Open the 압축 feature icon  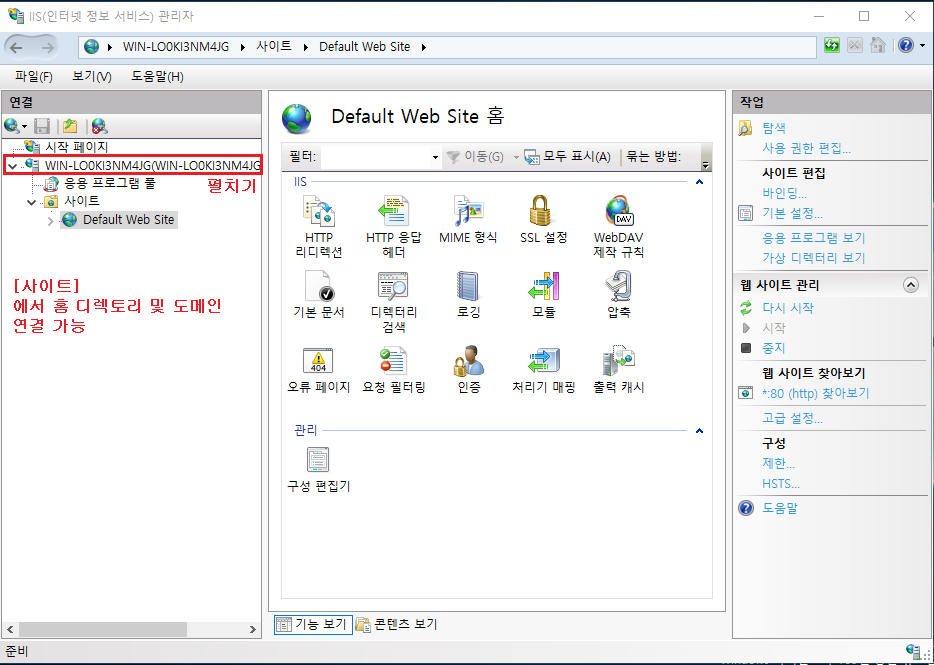619,287
